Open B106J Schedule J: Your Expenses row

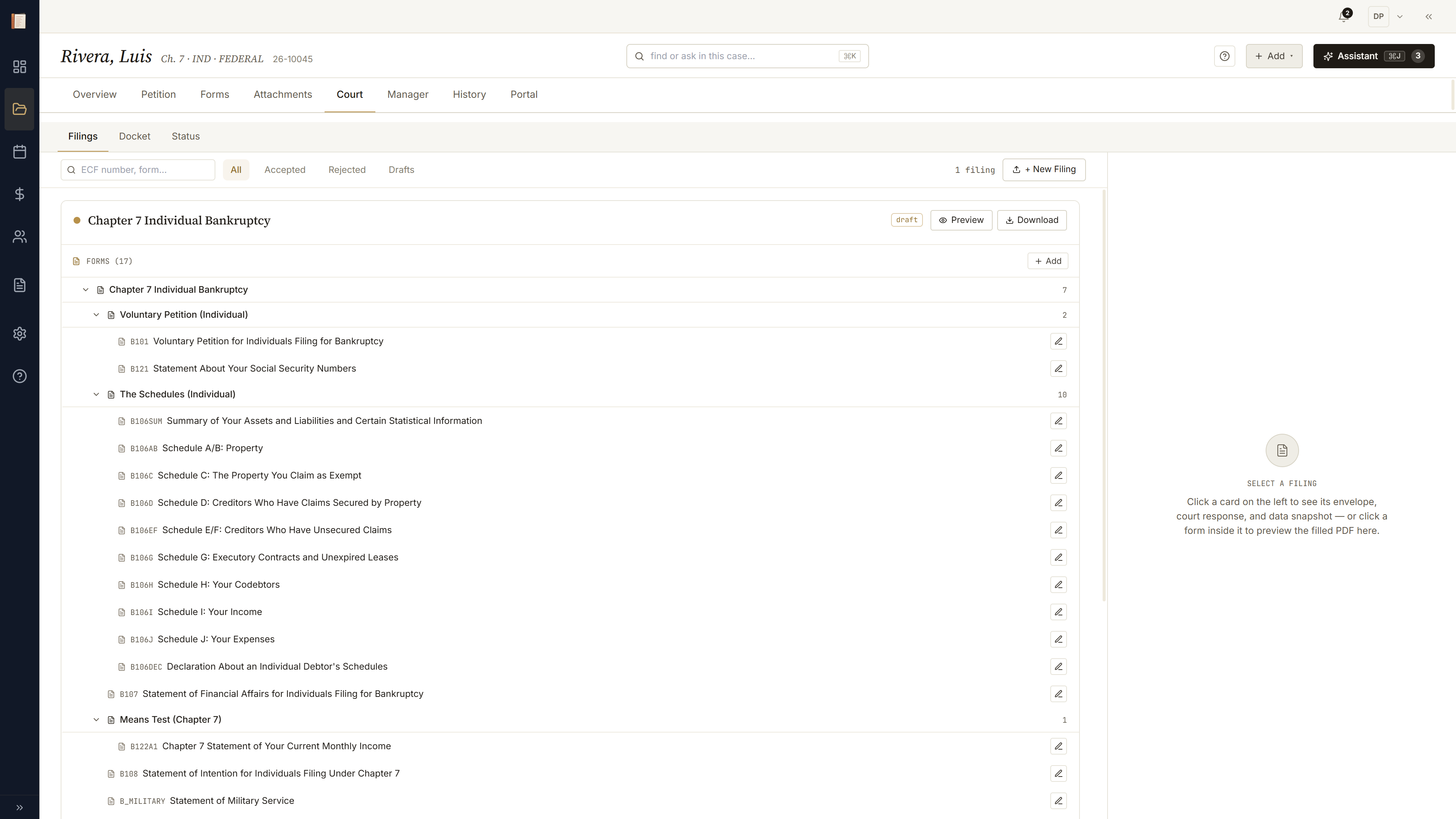pyautogui.click(x=570, y=639)
